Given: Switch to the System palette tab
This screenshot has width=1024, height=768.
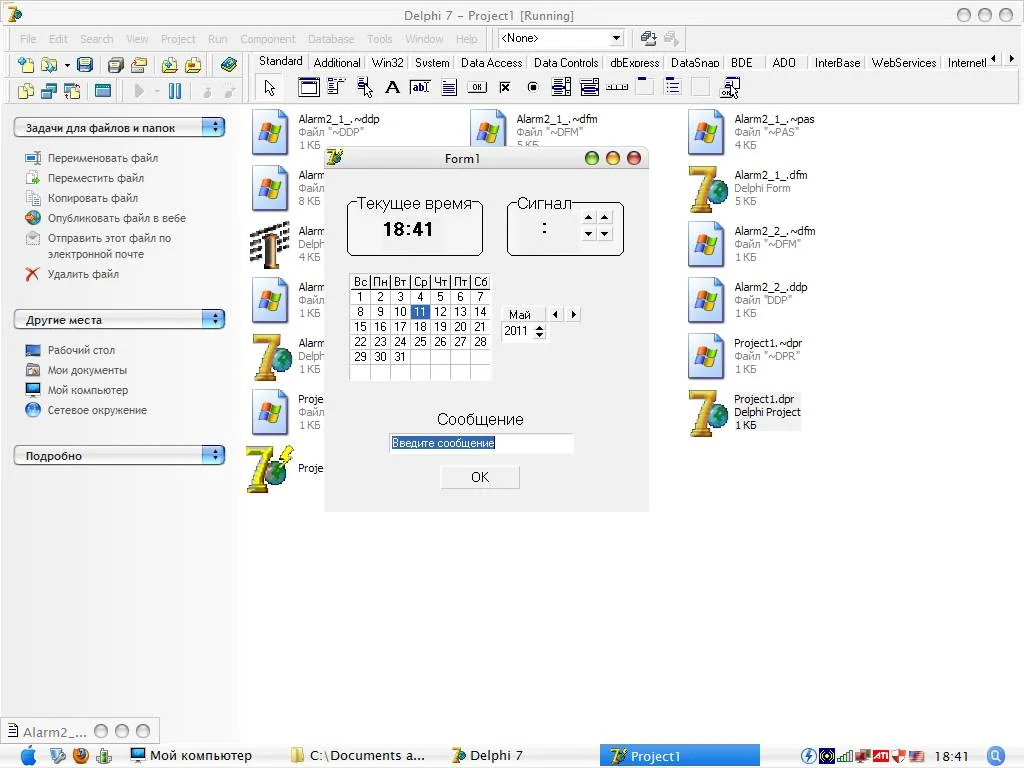Looking at the screenshot, I should 432,63.
